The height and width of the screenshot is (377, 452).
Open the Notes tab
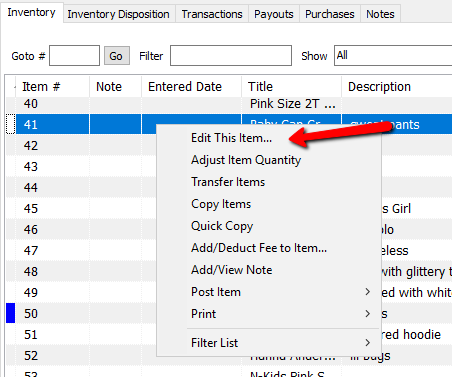pyautogui.click(x=380, y=14)
